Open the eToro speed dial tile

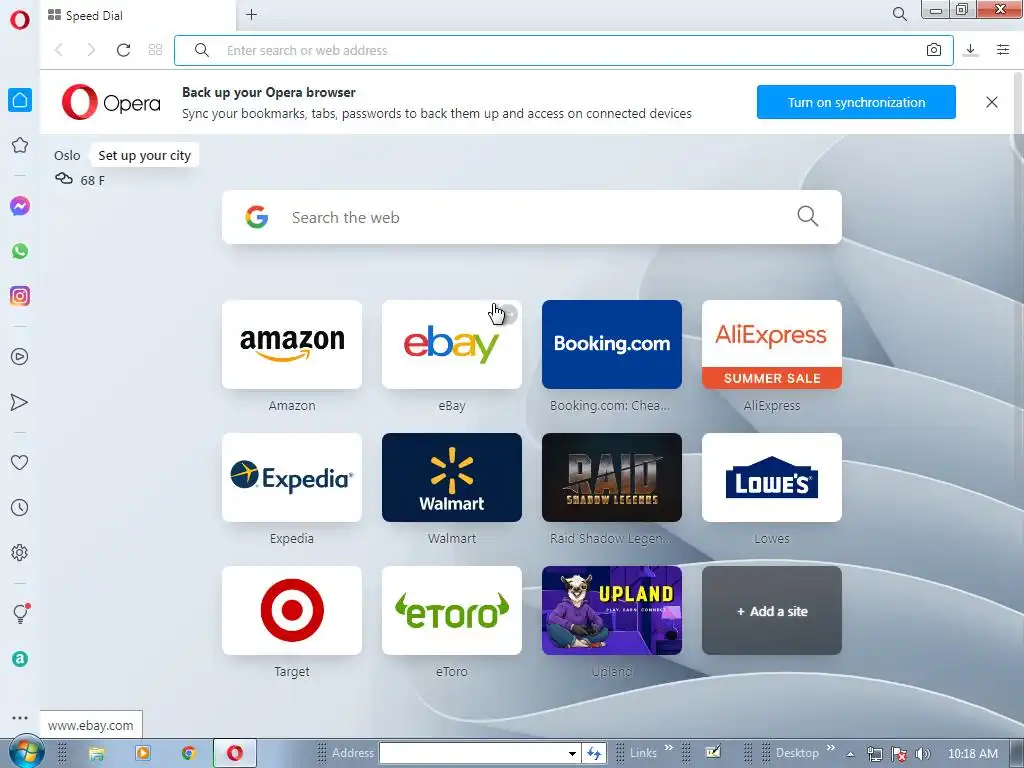(452, 611)
